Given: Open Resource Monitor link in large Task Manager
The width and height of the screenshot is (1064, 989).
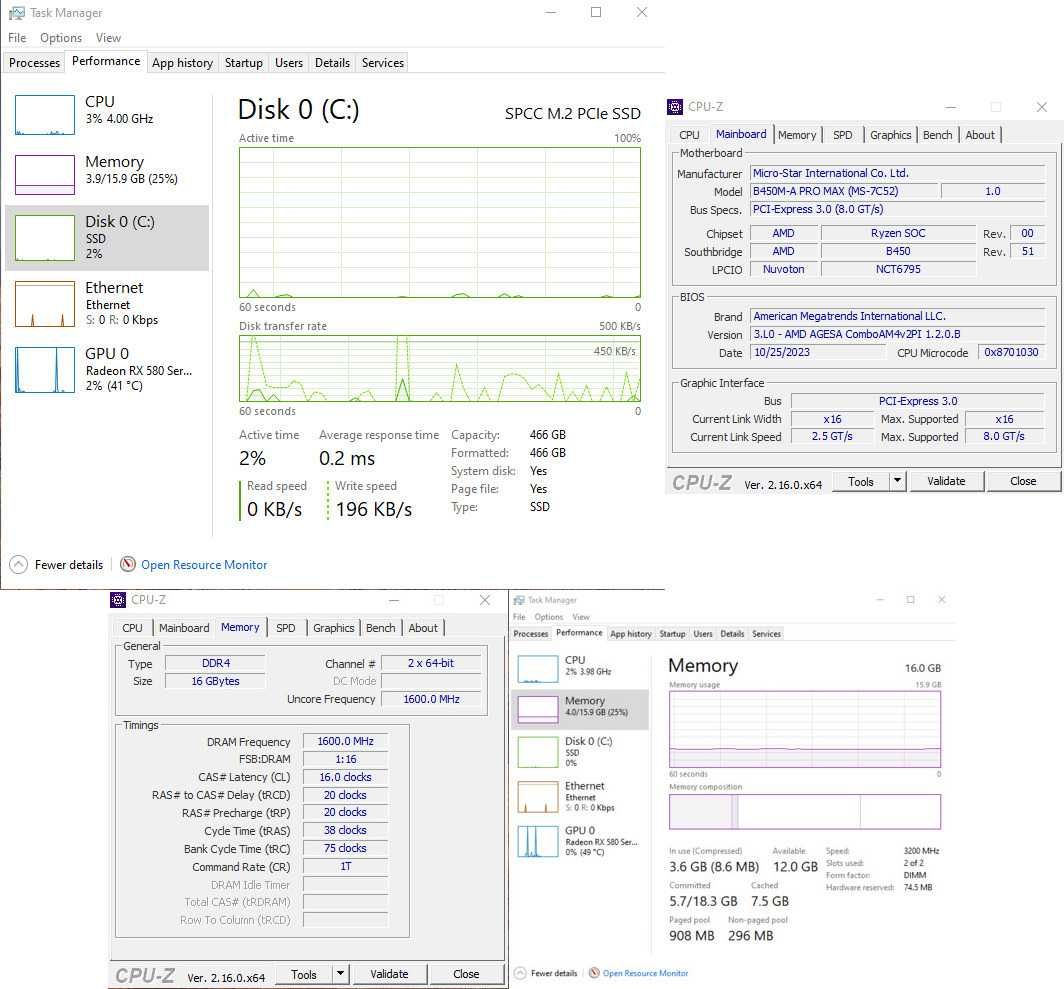Looking at the screenshot, I should coord(204,565).
